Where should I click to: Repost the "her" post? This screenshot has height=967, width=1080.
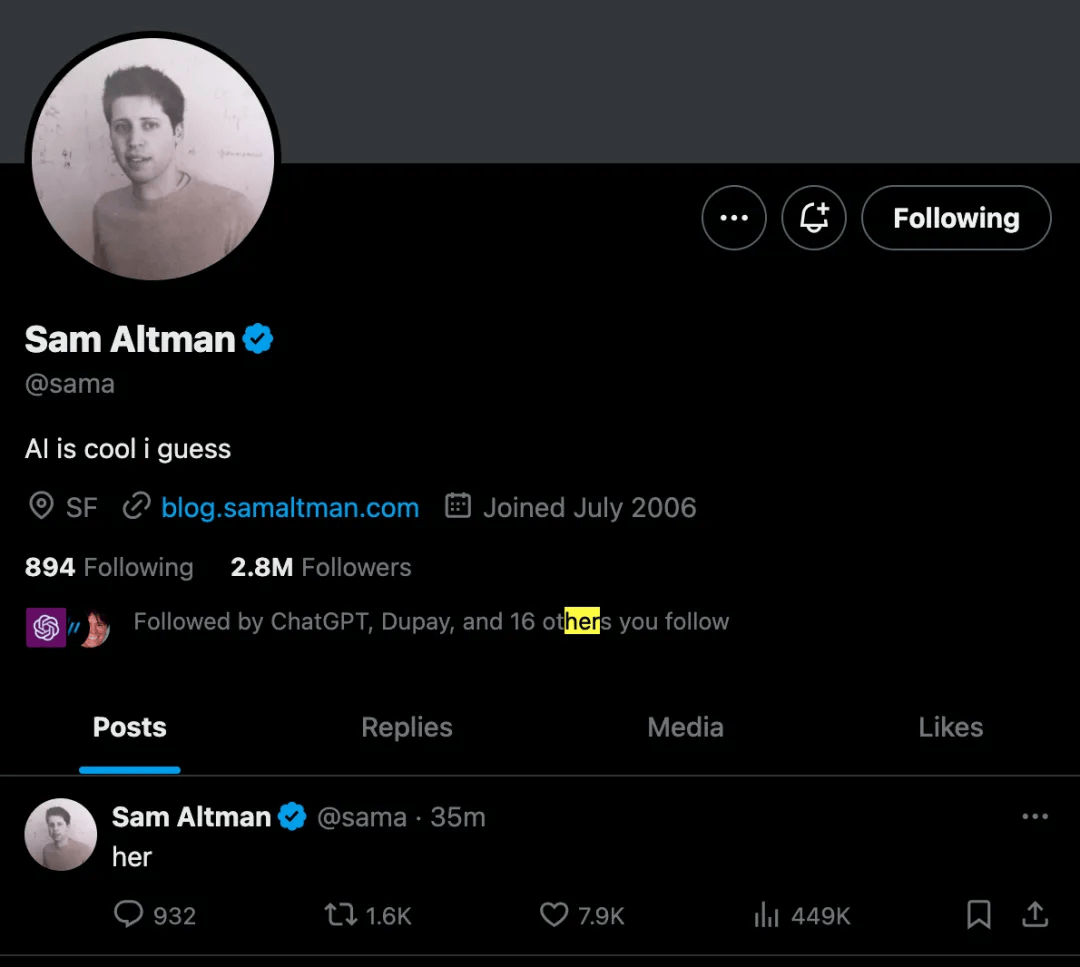click(342, 914)
